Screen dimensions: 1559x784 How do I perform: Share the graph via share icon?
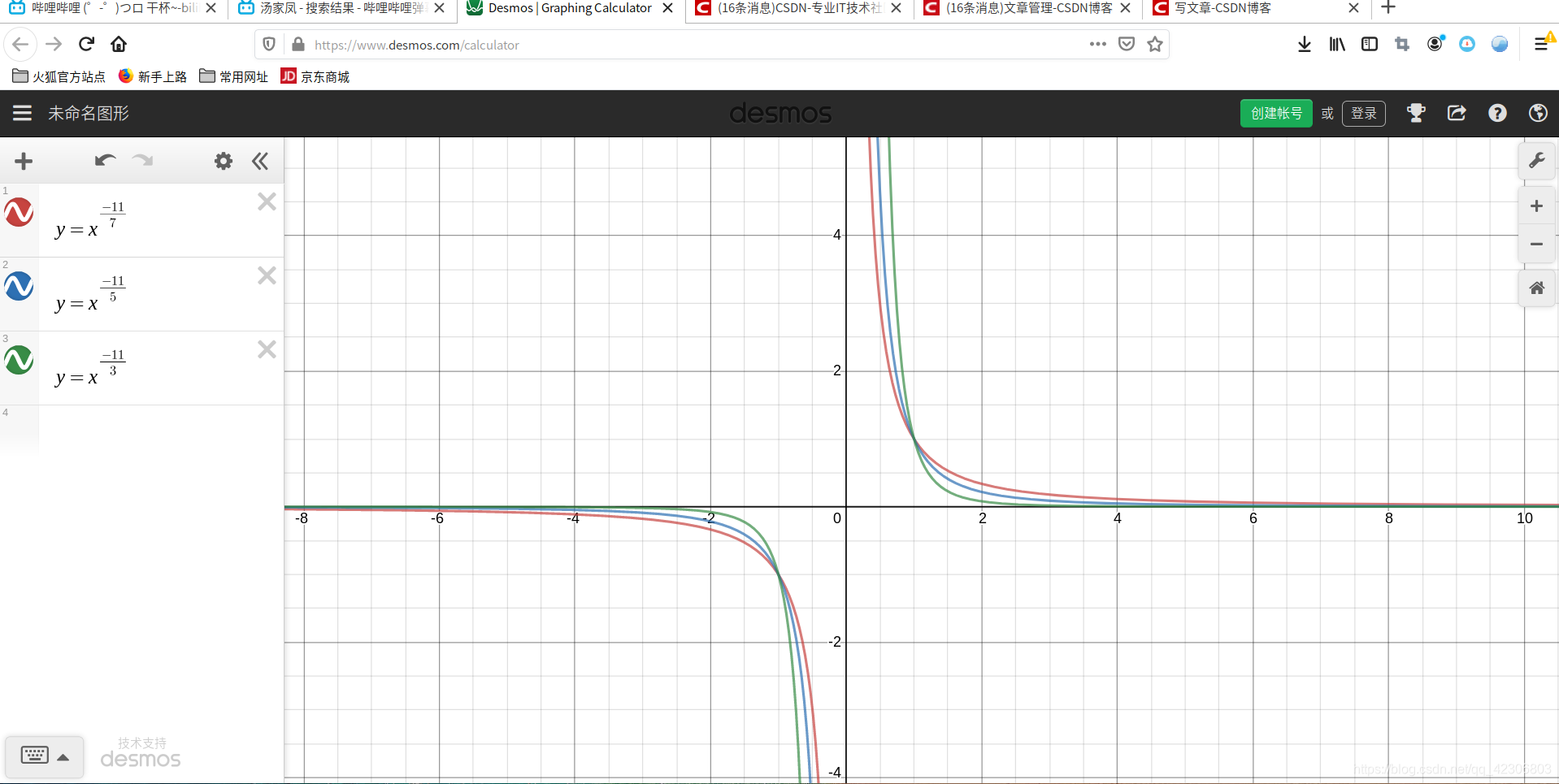[x=1457, y=113]
